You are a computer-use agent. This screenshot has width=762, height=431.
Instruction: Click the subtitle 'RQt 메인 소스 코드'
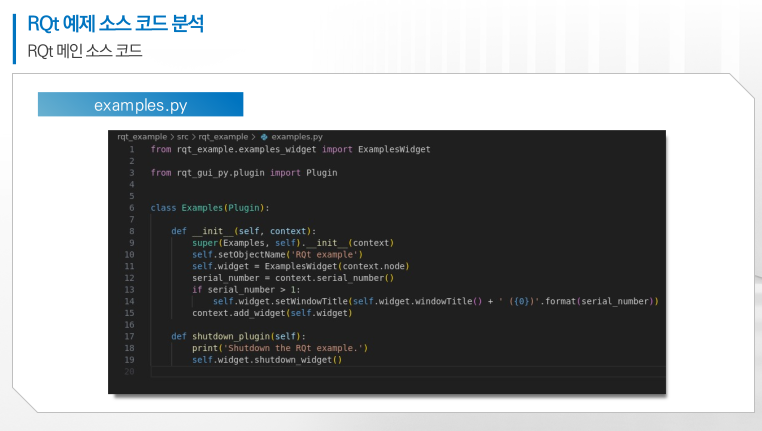coord(85,51)
